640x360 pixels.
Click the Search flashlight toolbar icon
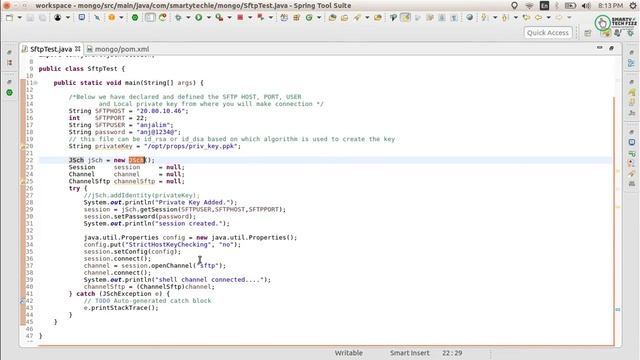(x=357, y=18)
